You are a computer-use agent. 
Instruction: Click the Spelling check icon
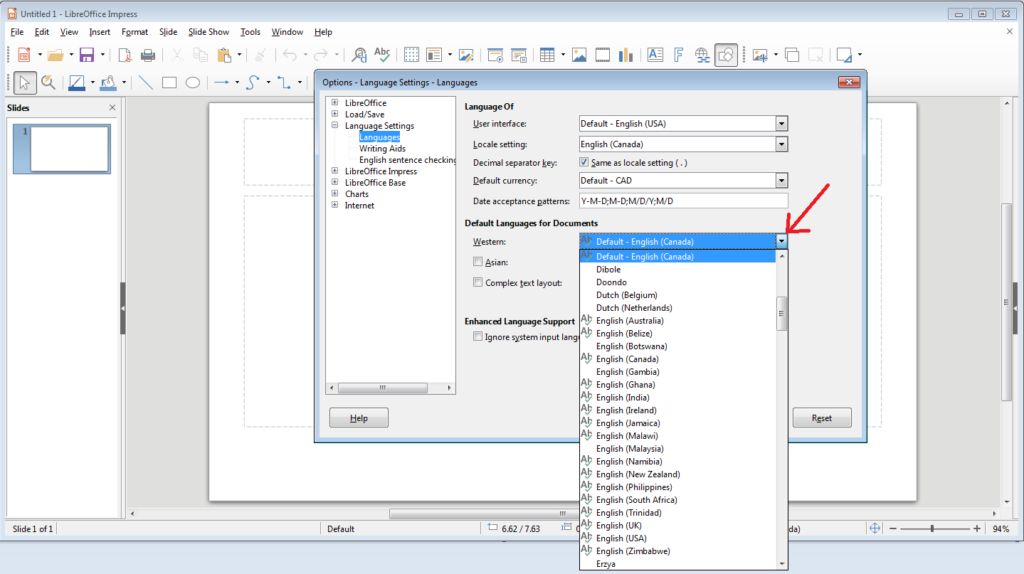pyautogui.click(x=382, y=55)
